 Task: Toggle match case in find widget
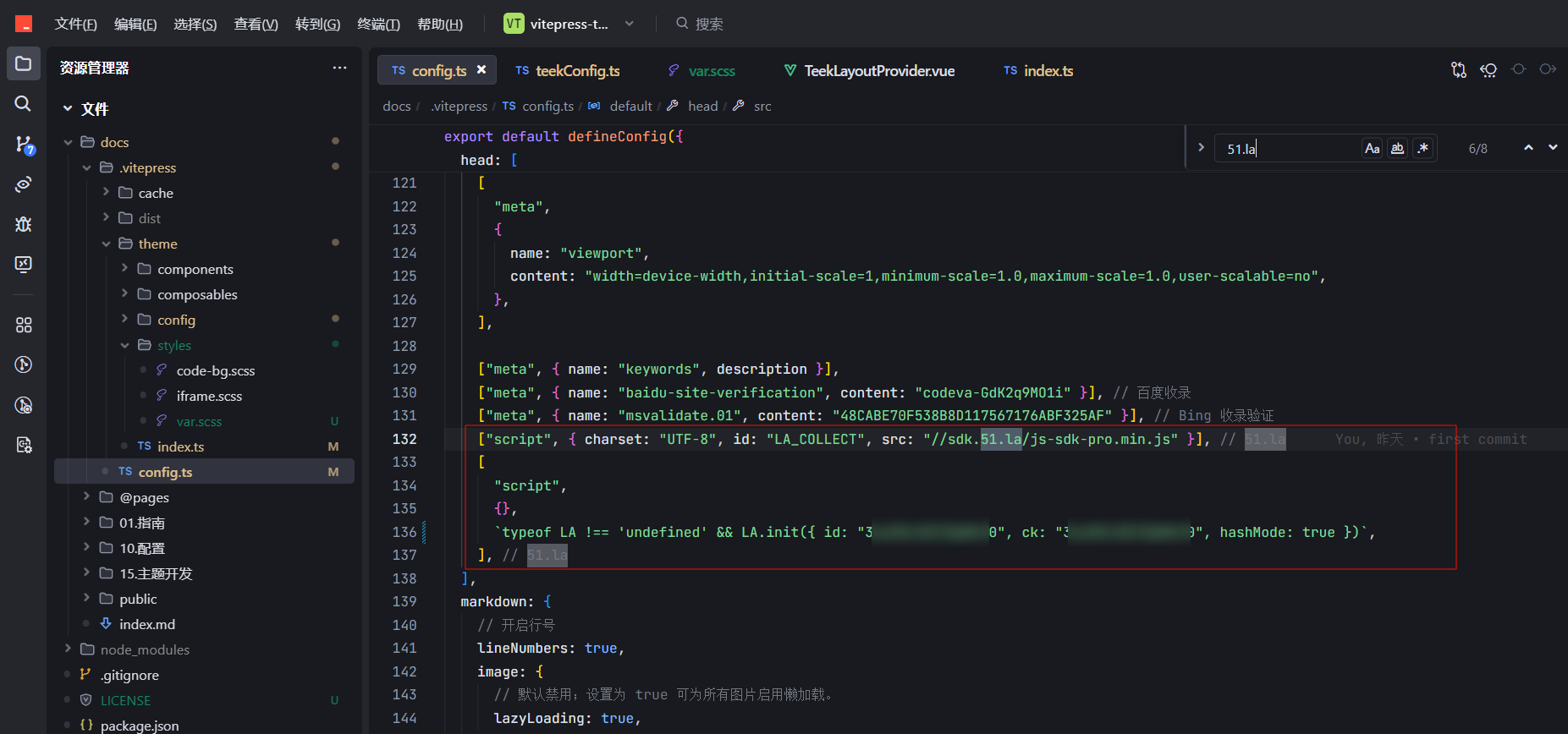tap(1372, 149)
